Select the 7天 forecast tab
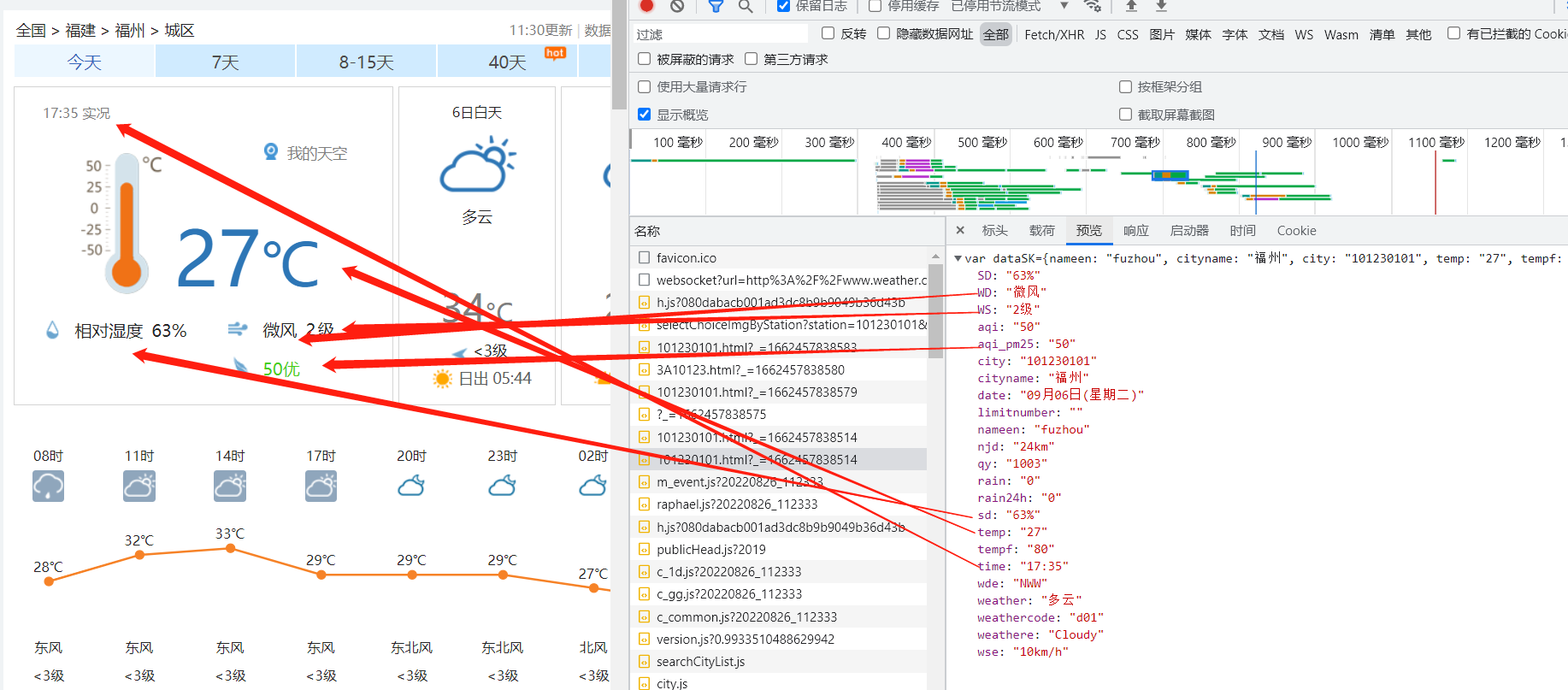The image size is (1568, 690). [x=226, y=62]
